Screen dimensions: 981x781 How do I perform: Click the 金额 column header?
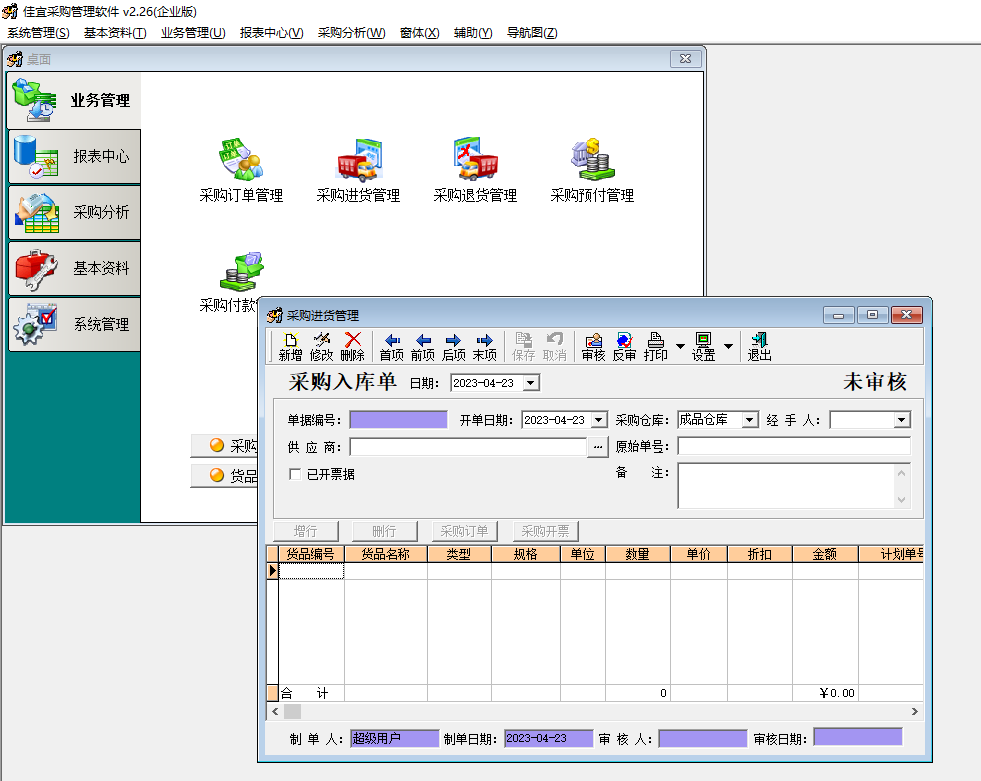(825, 554)
